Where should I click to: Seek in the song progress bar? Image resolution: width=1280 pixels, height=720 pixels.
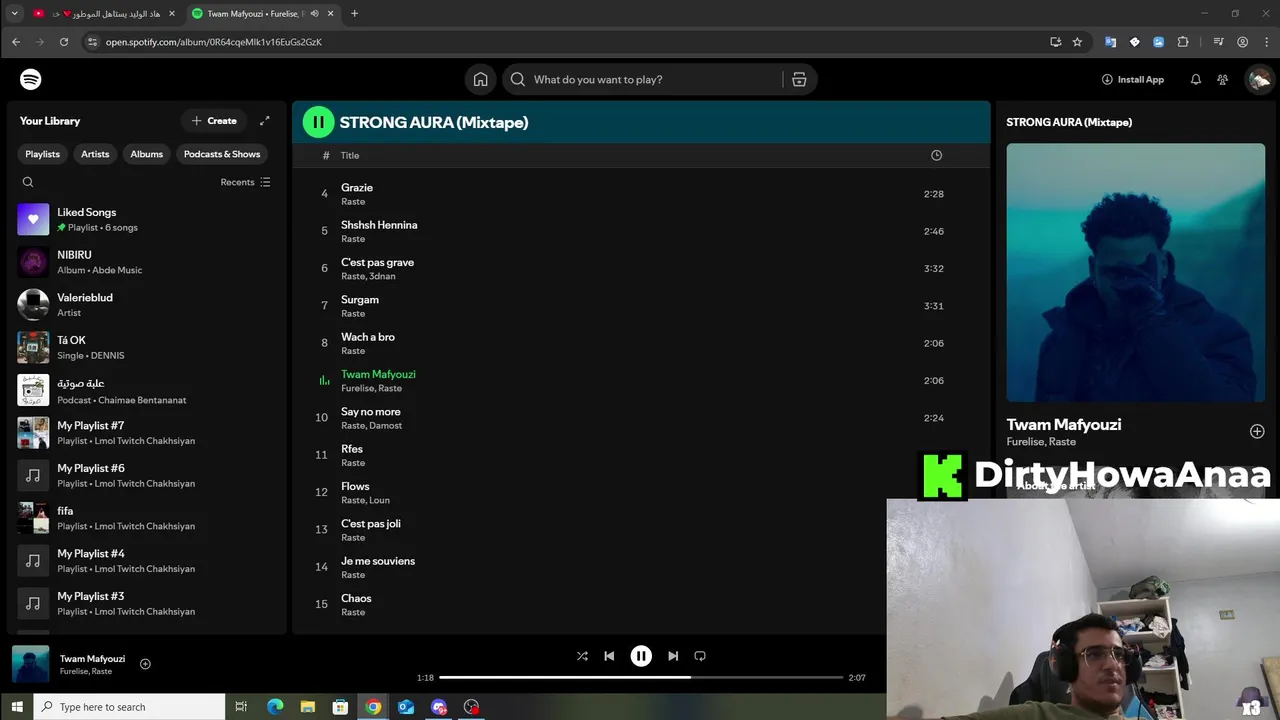[641, 677]
